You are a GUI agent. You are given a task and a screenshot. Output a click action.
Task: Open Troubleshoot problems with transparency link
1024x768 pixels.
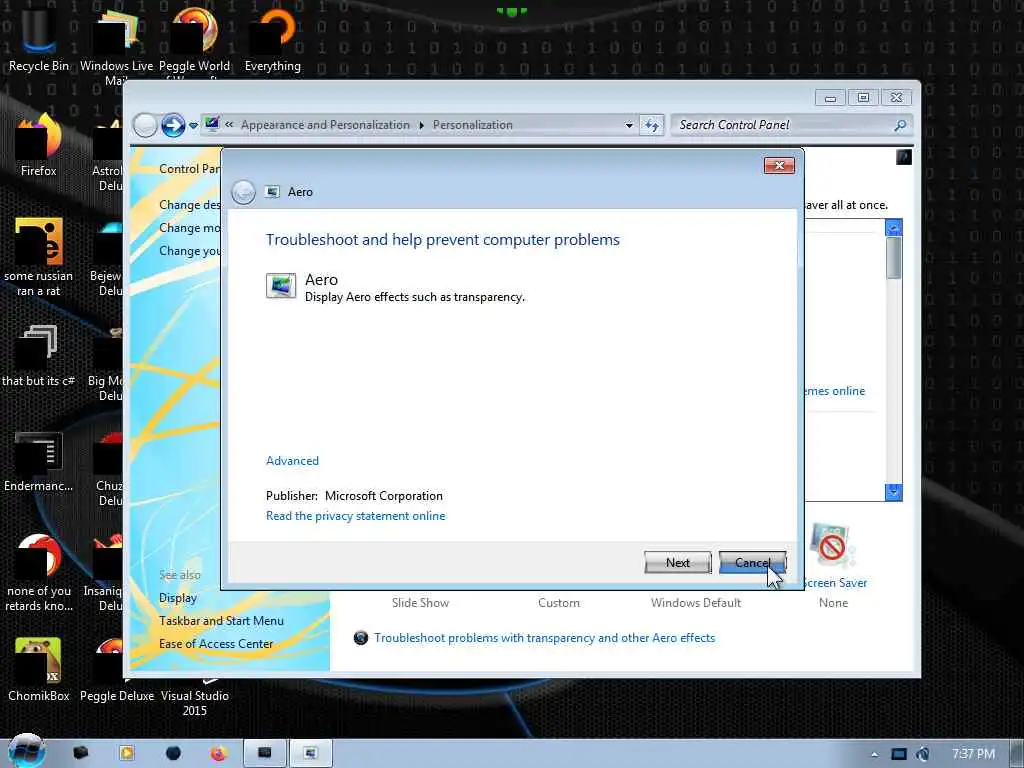point(544,637)
